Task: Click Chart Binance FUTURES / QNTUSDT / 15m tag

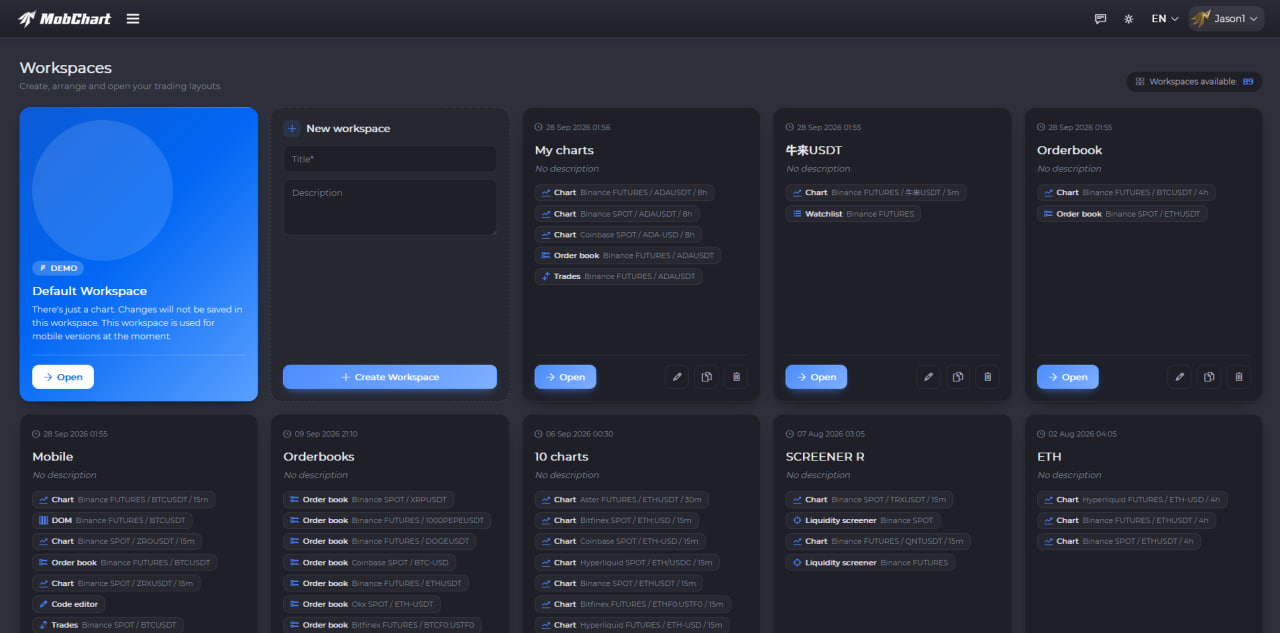Action: [878, 541]
